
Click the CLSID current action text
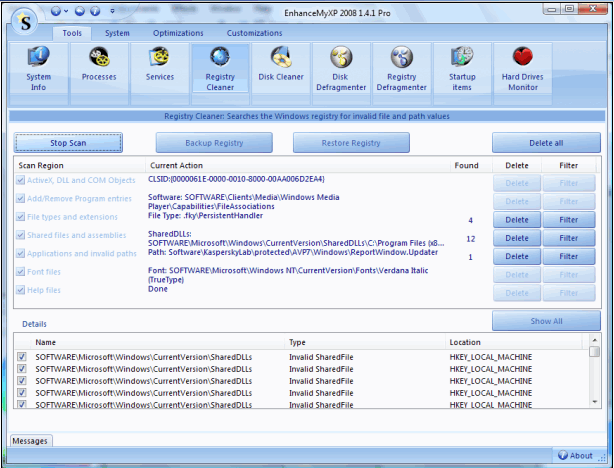point(236,179)
